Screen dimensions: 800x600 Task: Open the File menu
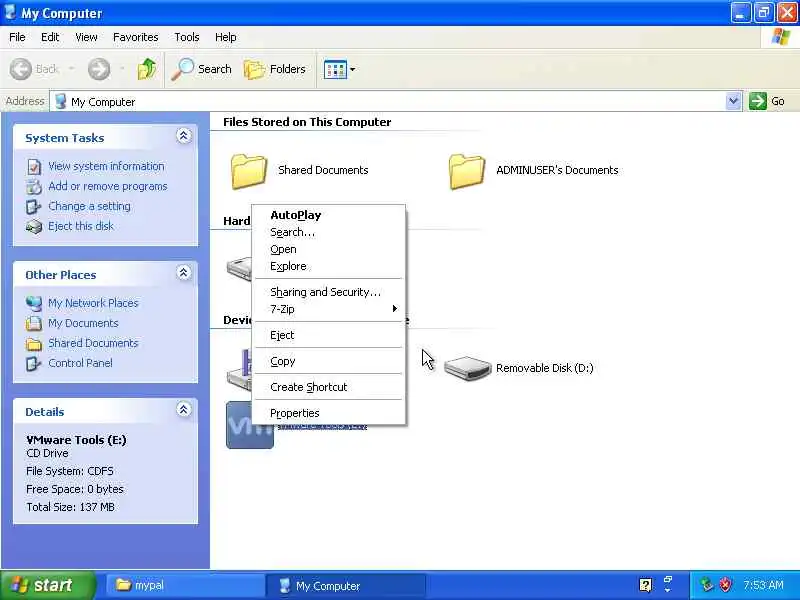[x=17, y=37]
